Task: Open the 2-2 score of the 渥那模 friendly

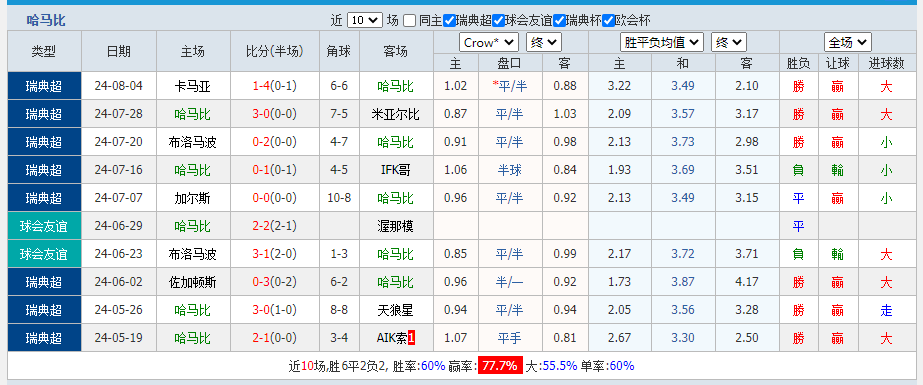Action: pos(261,226)
